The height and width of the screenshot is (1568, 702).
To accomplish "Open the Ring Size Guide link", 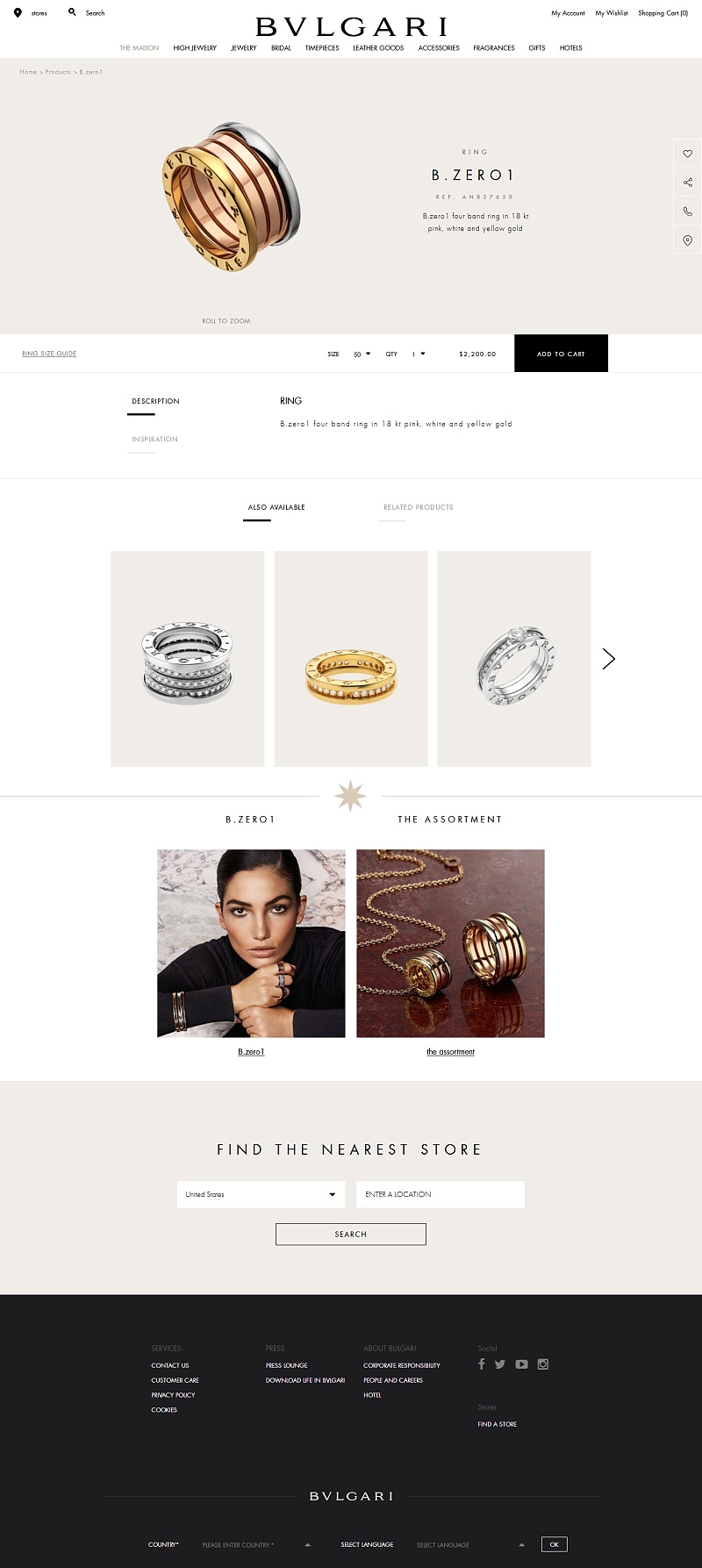I will click(x=49, y=354).
